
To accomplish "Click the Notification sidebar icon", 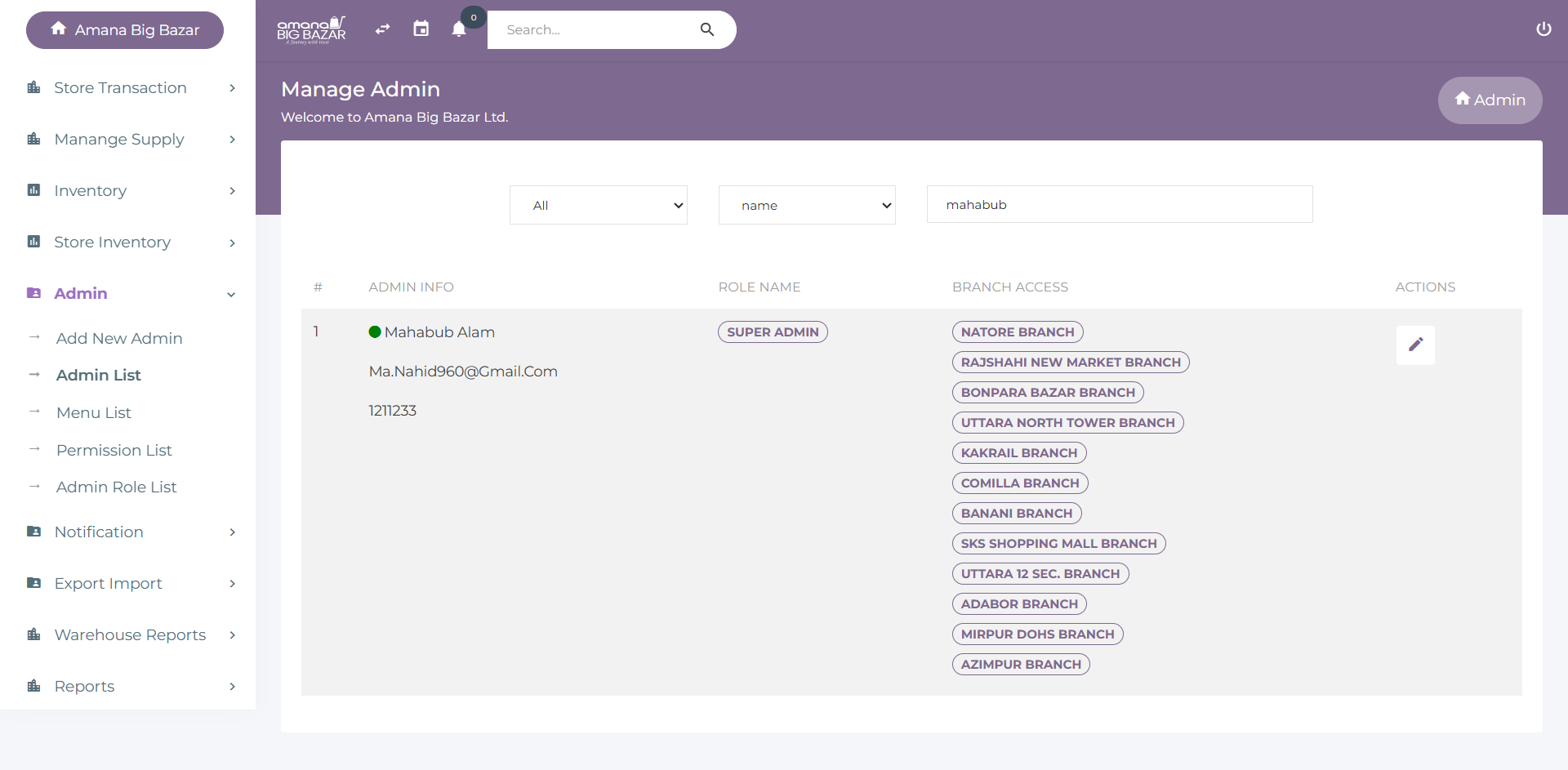I will pyautogui.click(x=33, y=532).
